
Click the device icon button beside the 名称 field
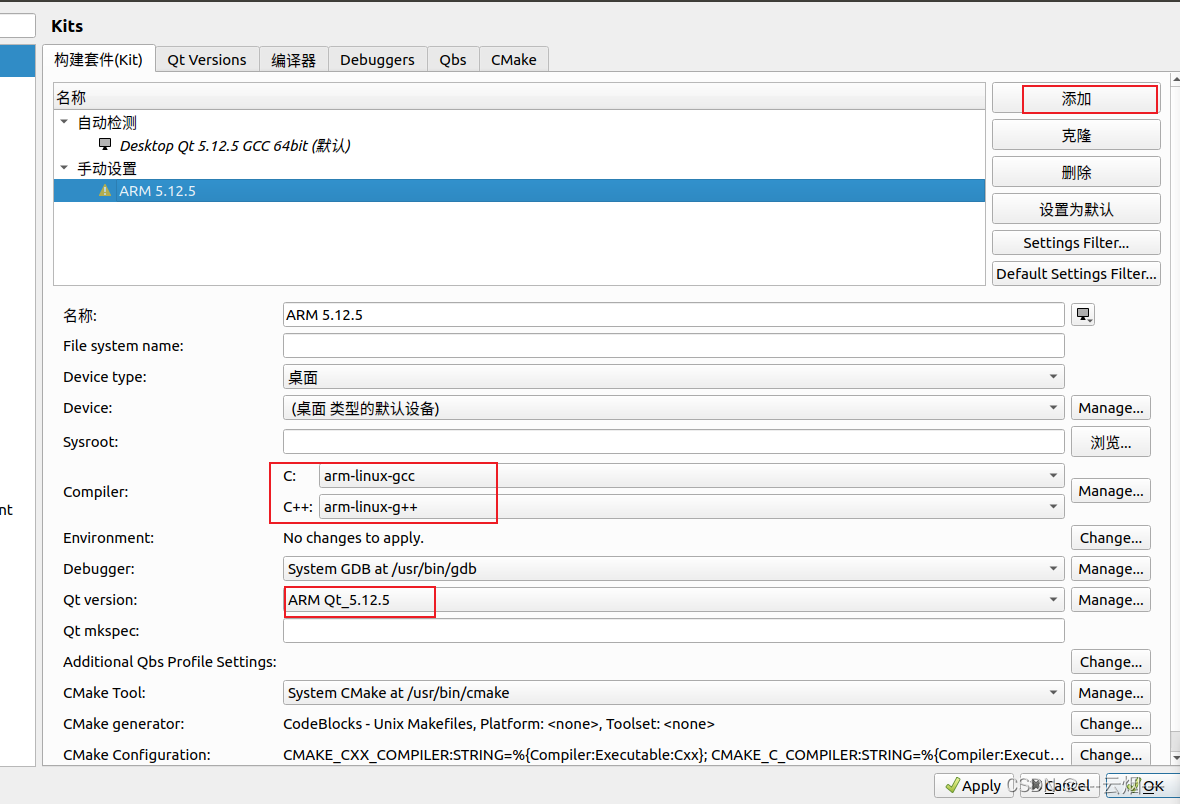1082,314
